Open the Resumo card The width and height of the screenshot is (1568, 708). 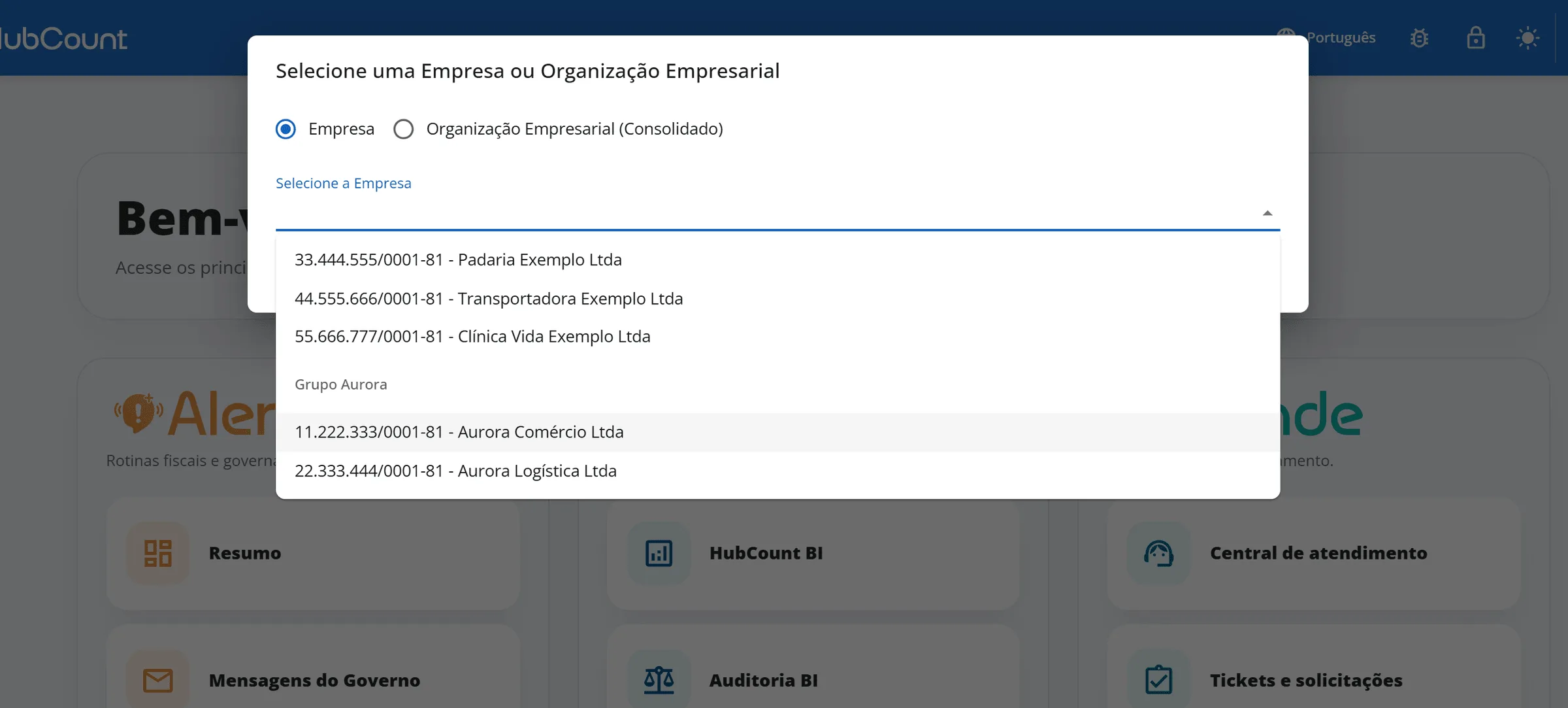tap(313, 554)
